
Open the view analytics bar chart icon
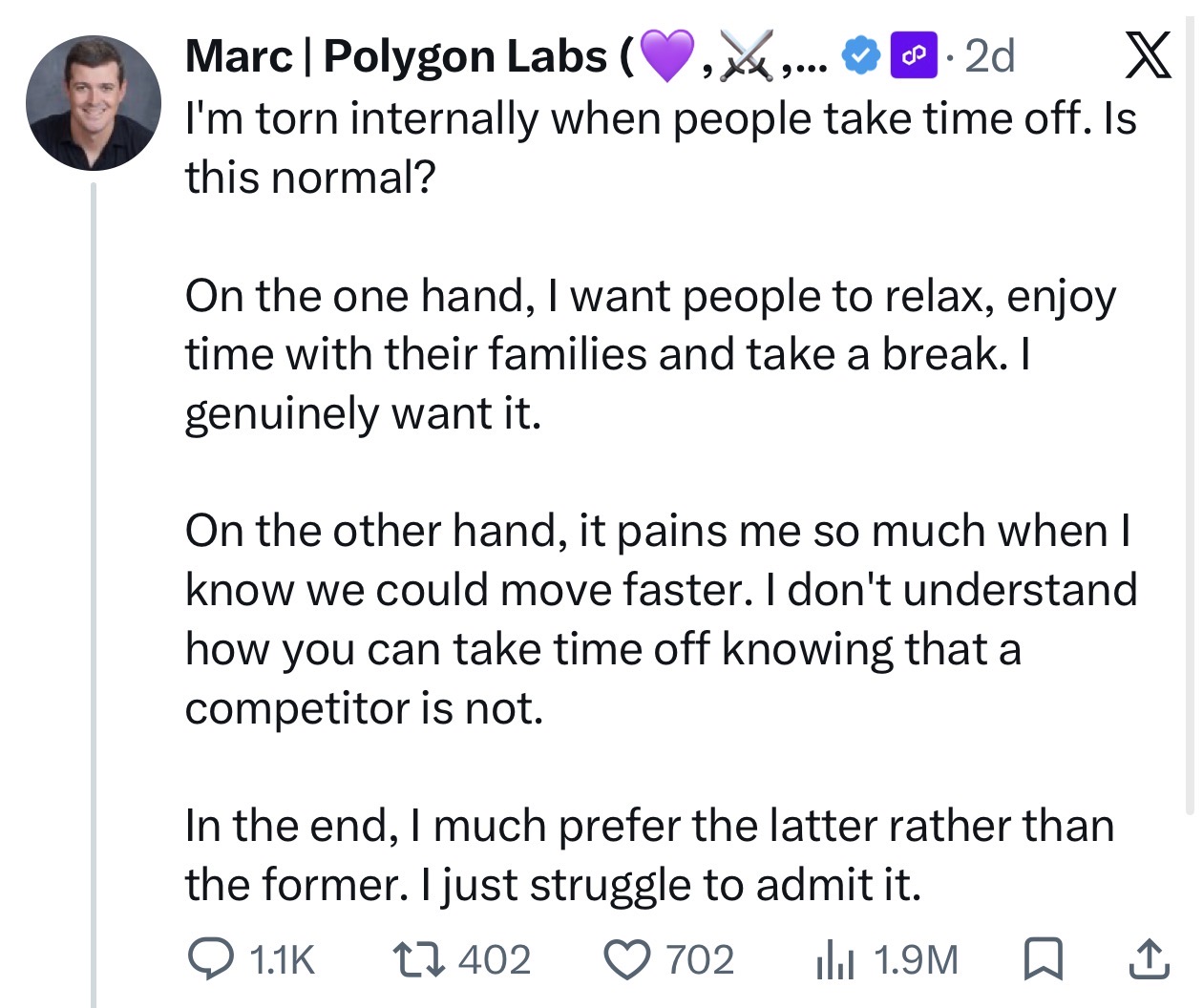pyautogui.click(x=834, y=960)
